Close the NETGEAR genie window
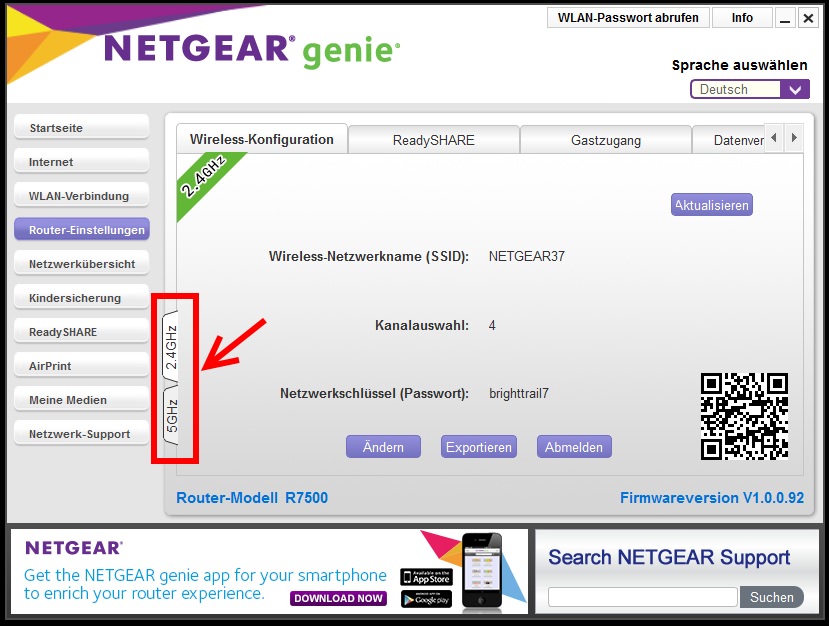Image resolution: width=829 pixels, height=626 pixels. click(808, 19)
